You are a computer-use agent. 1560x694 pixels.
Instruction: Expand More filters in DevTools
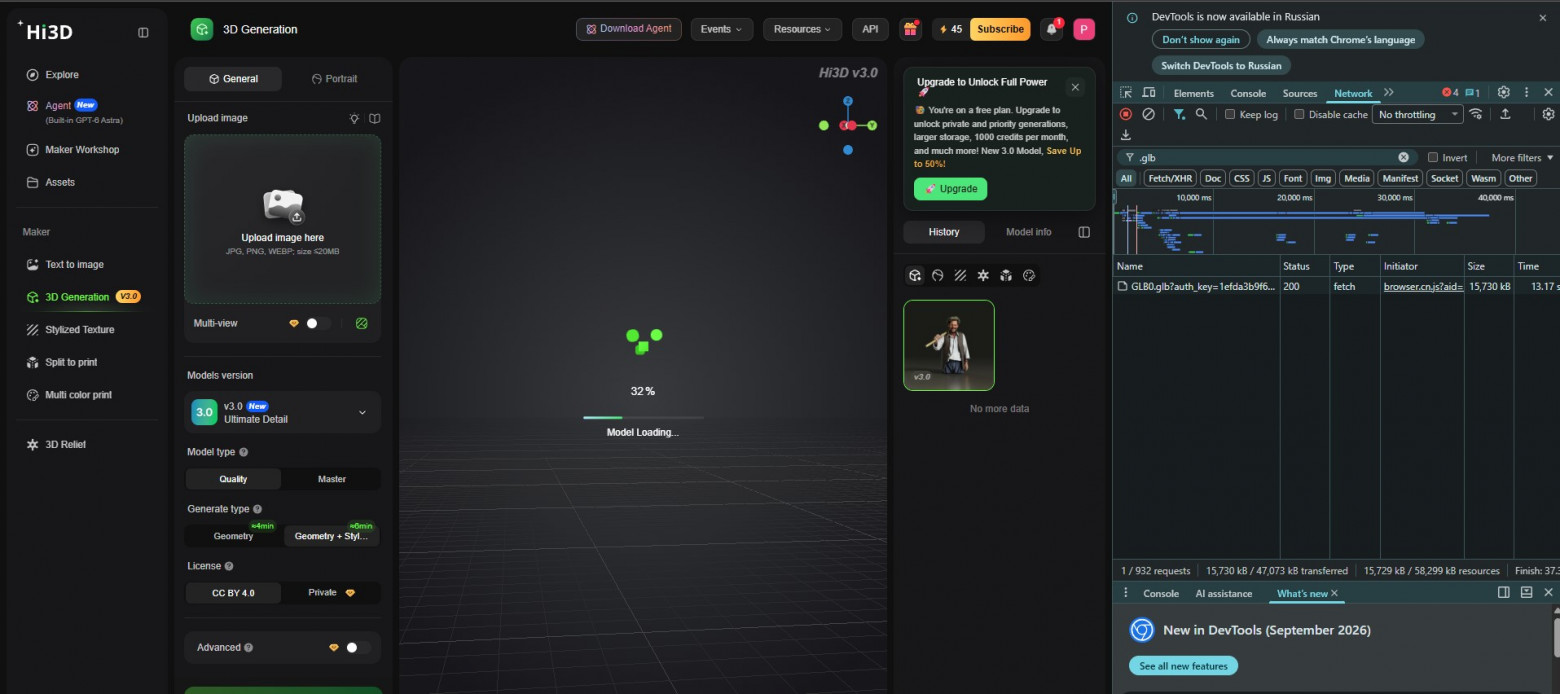(x=1522, y=157)
